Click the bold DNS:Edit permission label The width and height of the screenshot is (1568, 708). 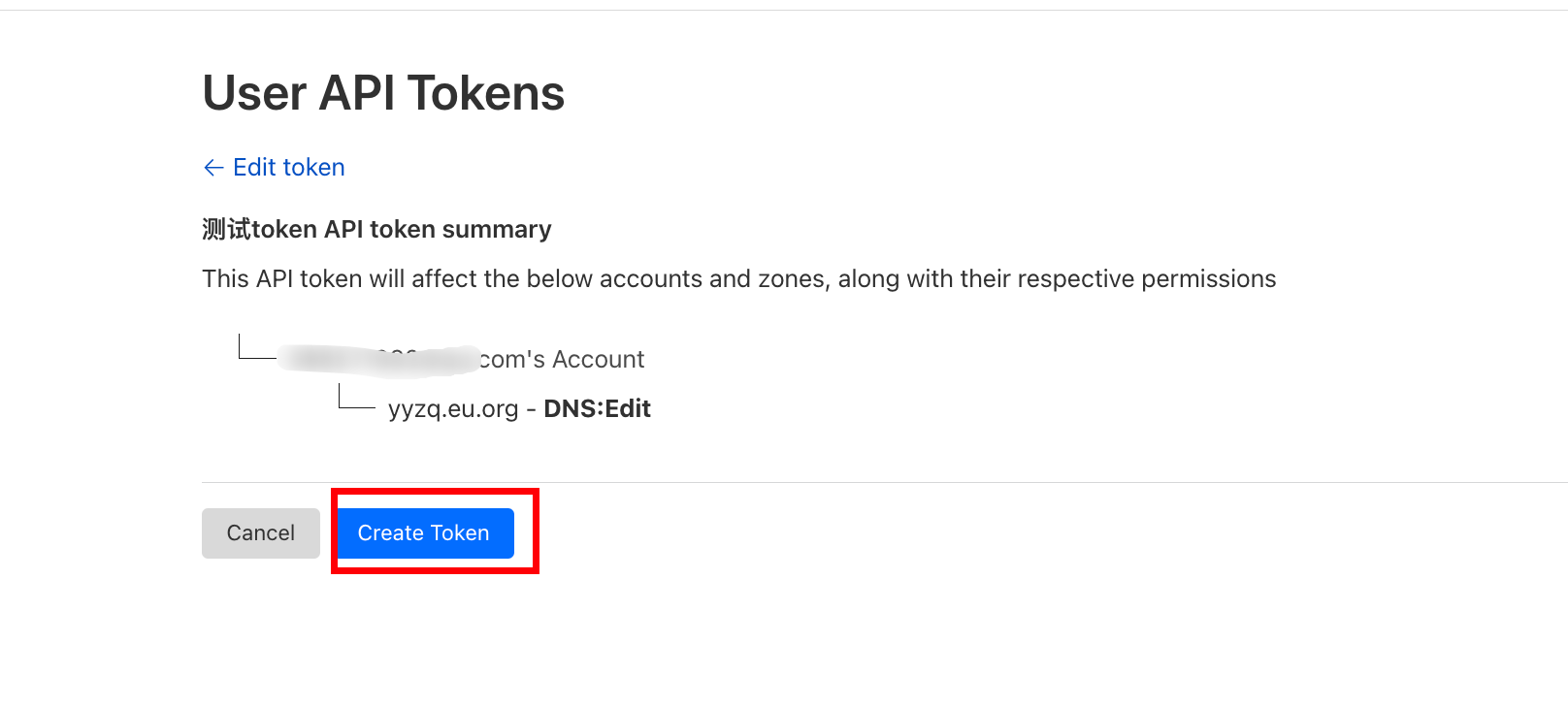coord(597,409)
